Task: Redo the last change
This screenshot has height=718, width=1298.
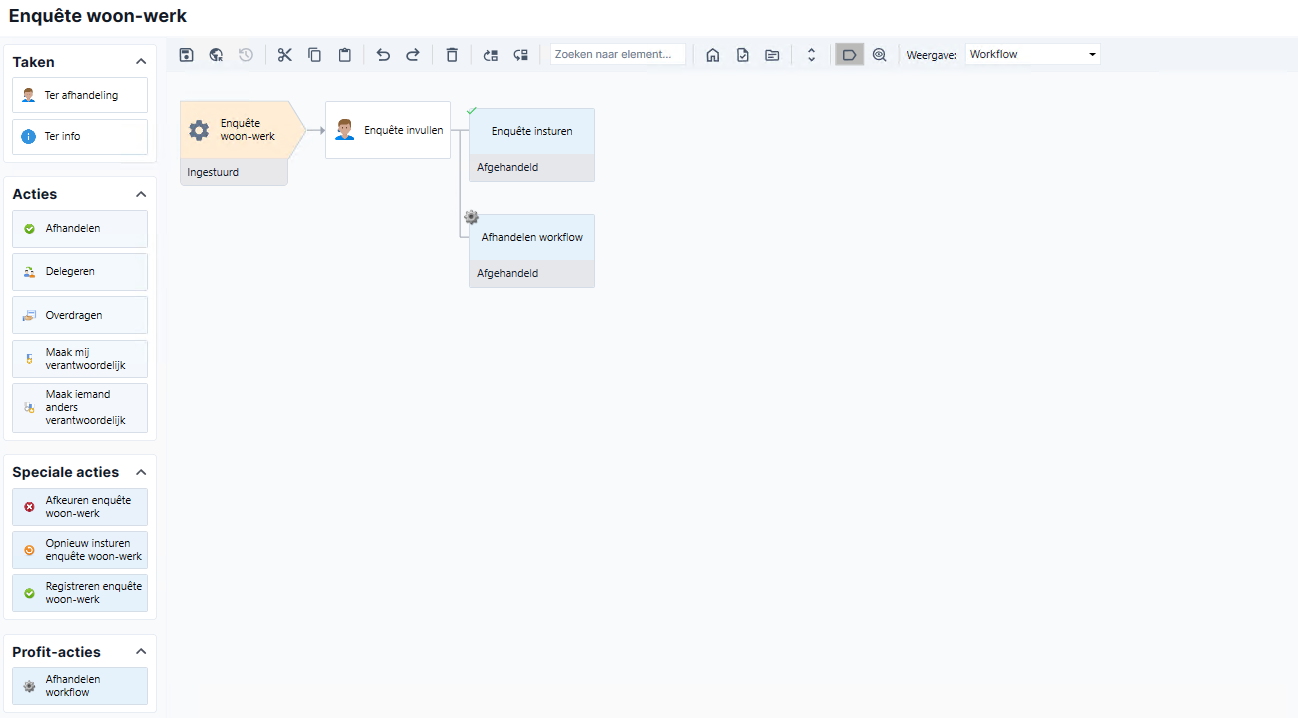Action: [x=413, y=55]
